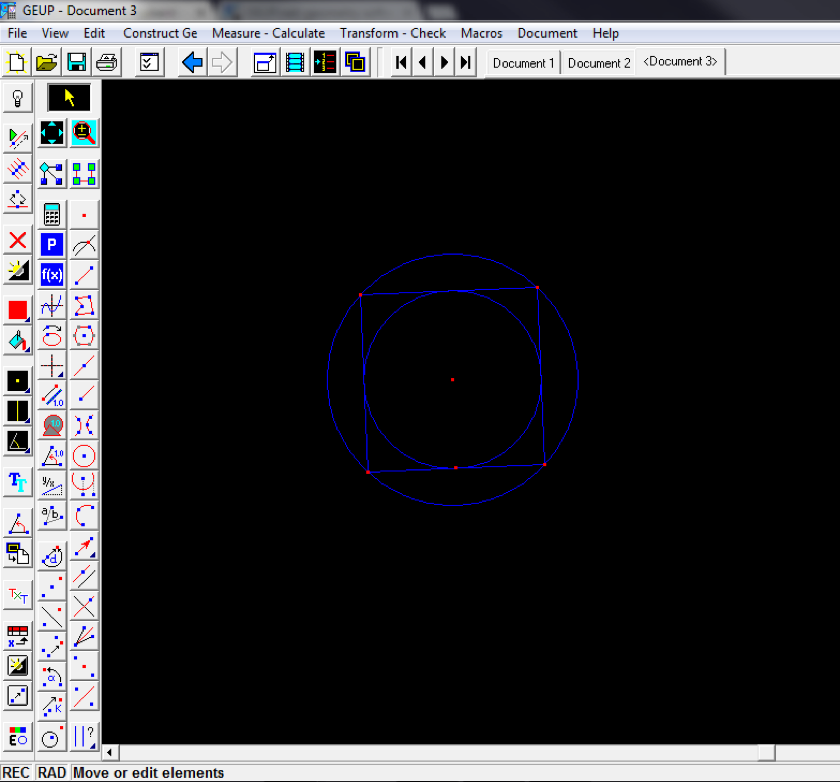Image resolution: width=840 pixels, height=782 pixels.
Task: Click the red X delete tool
Action: pyautogui.click(x=17, y=240)
